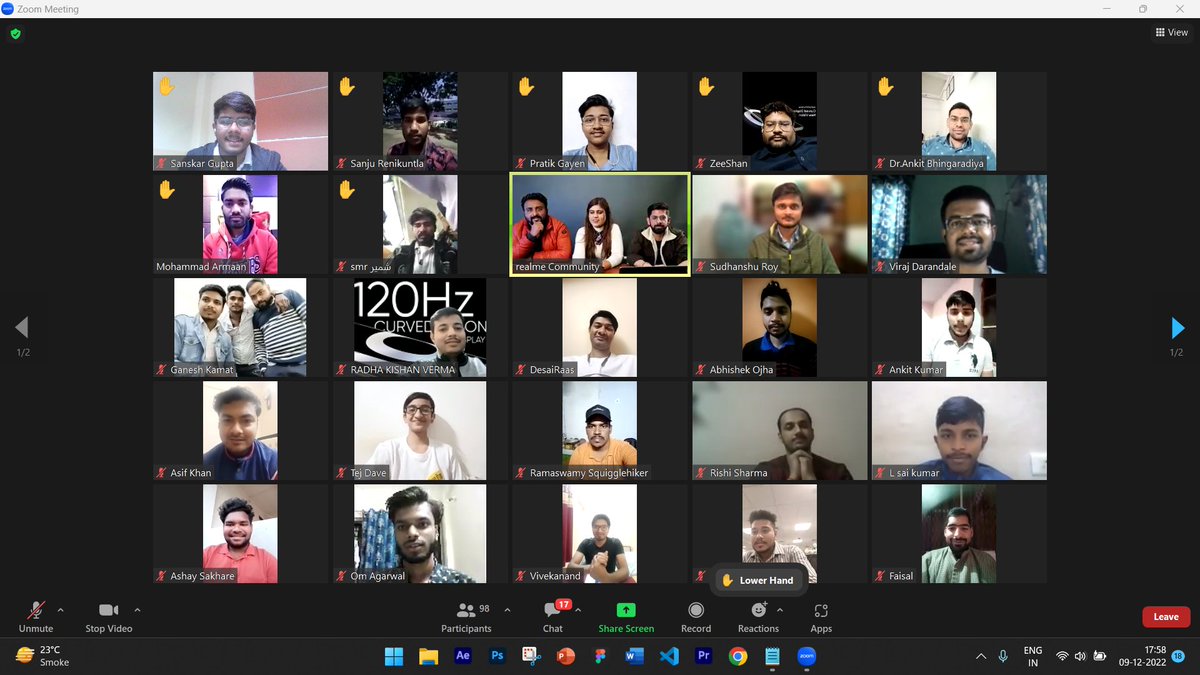Click the name label "L sai kumar"
This screenshot has width=1200, height=675.
tap(914, 473)
